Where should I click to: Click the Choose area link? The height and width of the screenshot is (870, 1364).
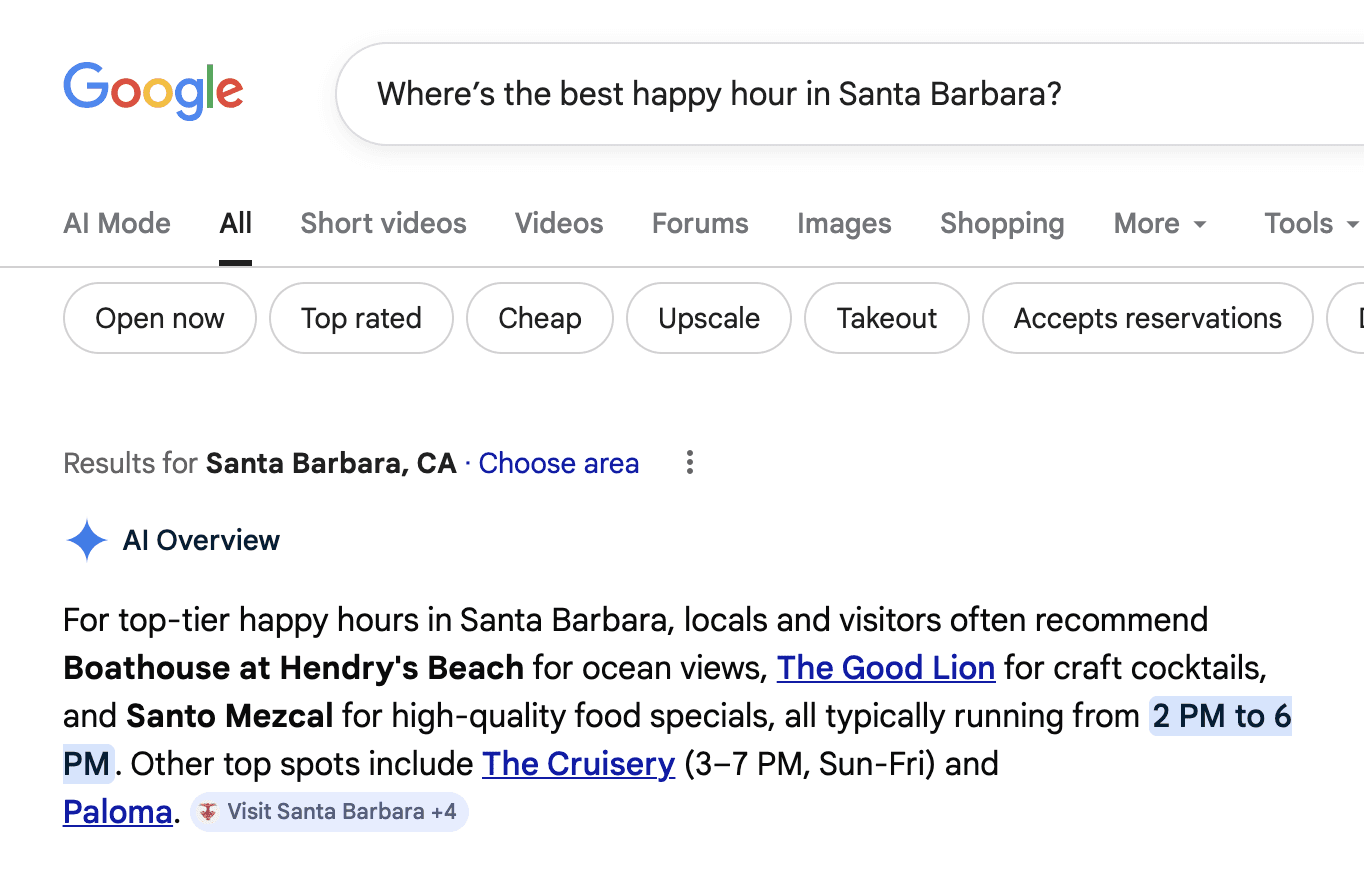point(558,462)
